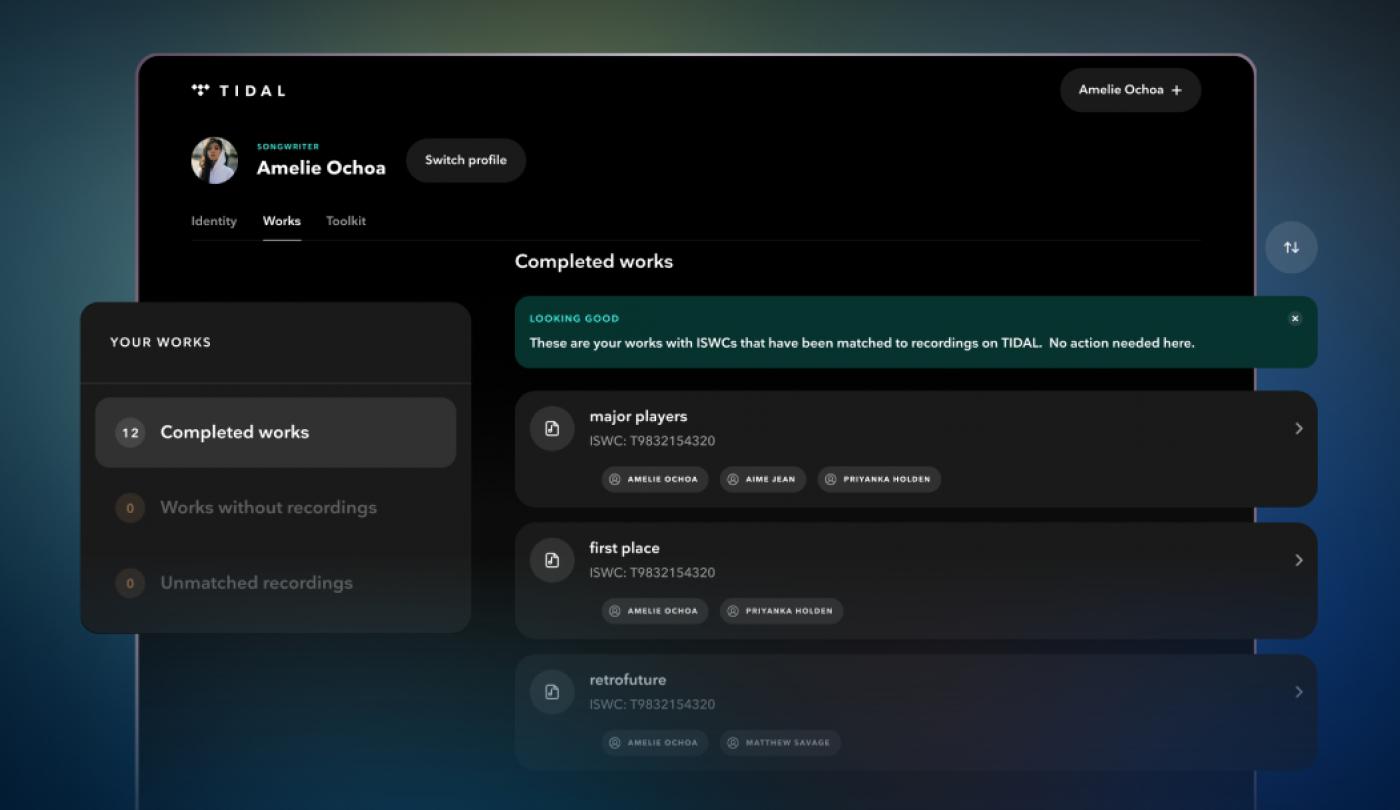Screen dimensions: 1400x810
Task: Click Amelie Ochoa chip under first place
Action: tap(655, 611)
